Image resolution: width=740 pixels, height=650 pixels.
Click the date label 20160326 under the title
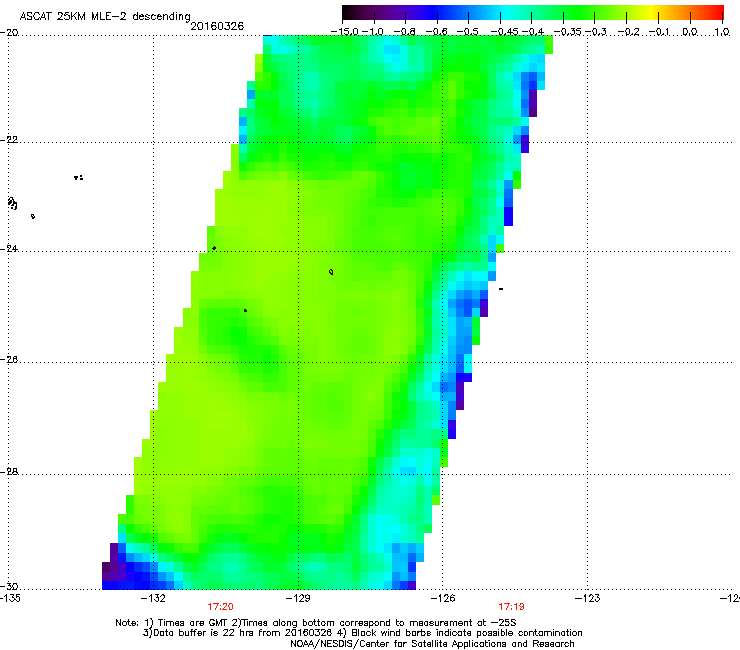217,26
